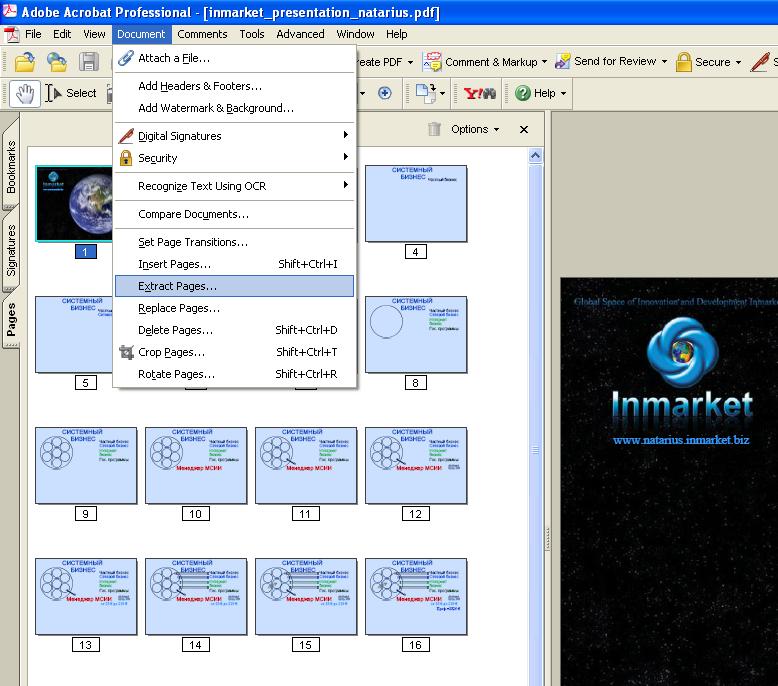The height and width of the screenshot is (686, 778).
Task: Choose Attach a File menu item
Action: click(x=234, y=58)
